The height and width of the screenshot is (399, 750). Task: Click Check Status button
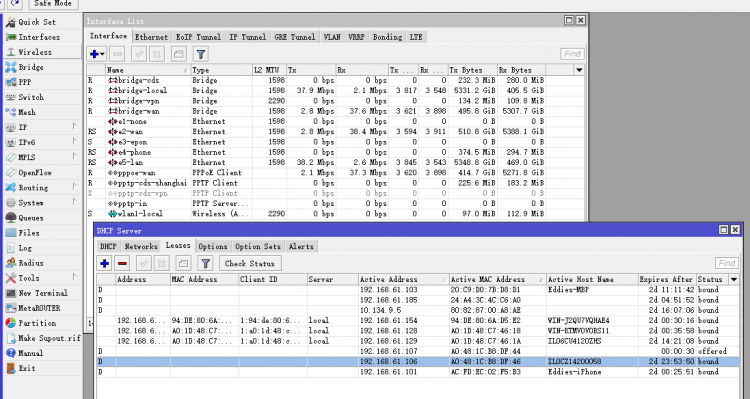[250, 263]
